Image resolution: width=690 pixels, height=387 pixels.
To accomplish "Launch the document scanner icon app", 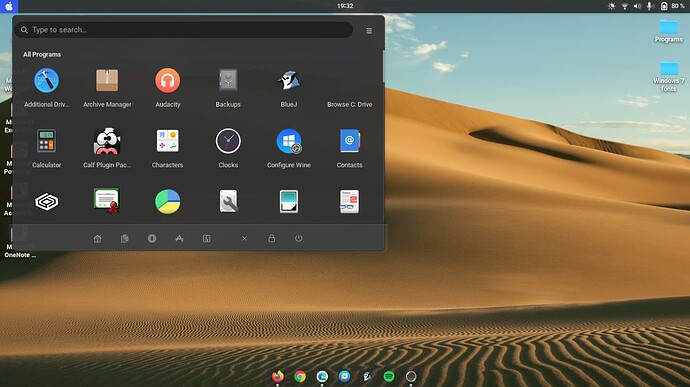I will 289,202.
